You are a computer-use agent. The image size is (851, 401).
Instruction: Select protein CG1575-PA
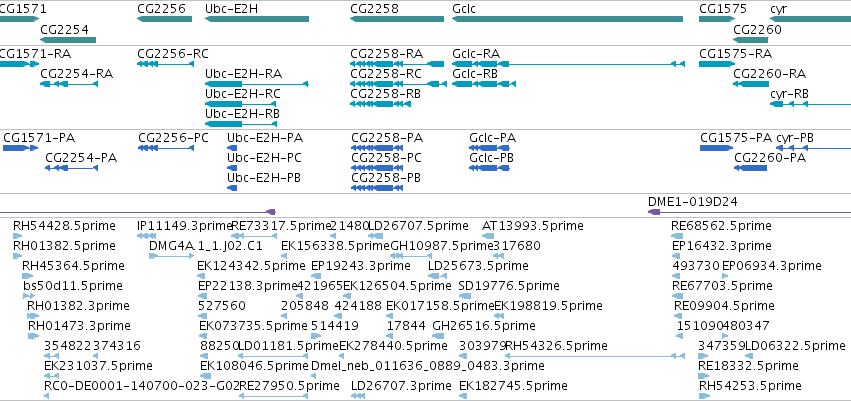point(716,148)
